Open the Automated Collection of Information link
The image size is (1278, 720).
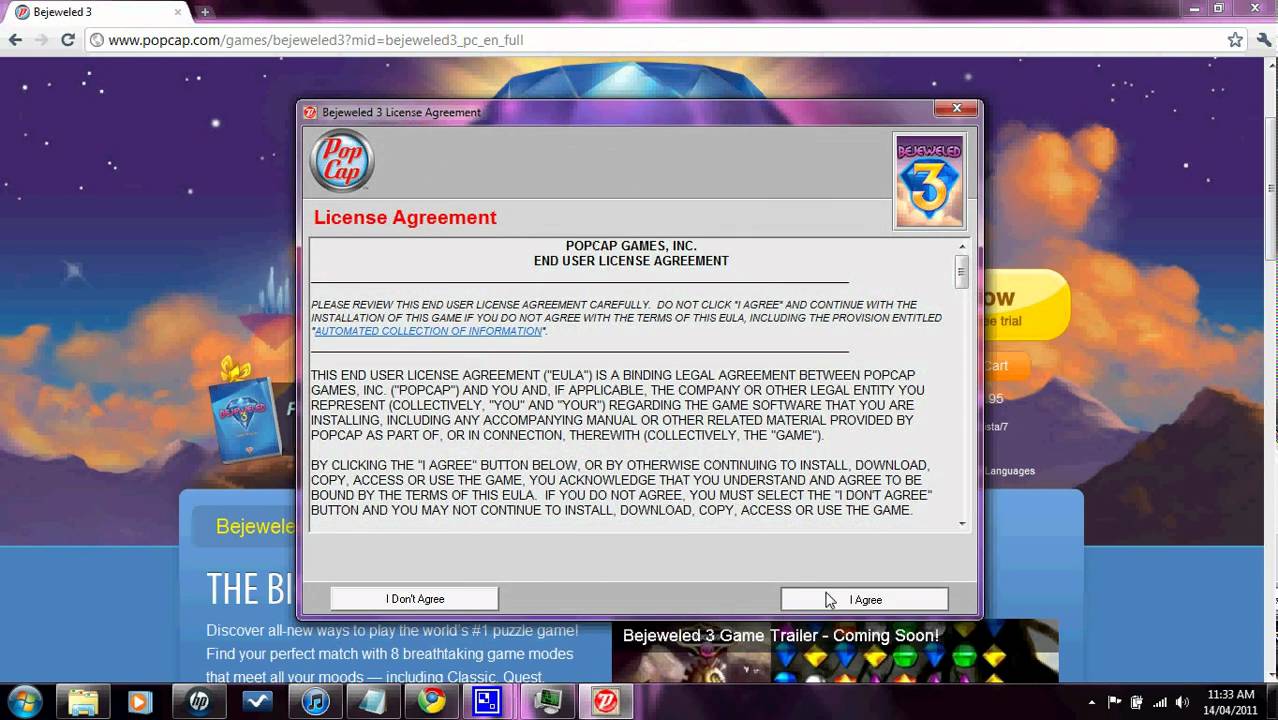[x=428, y=331]
